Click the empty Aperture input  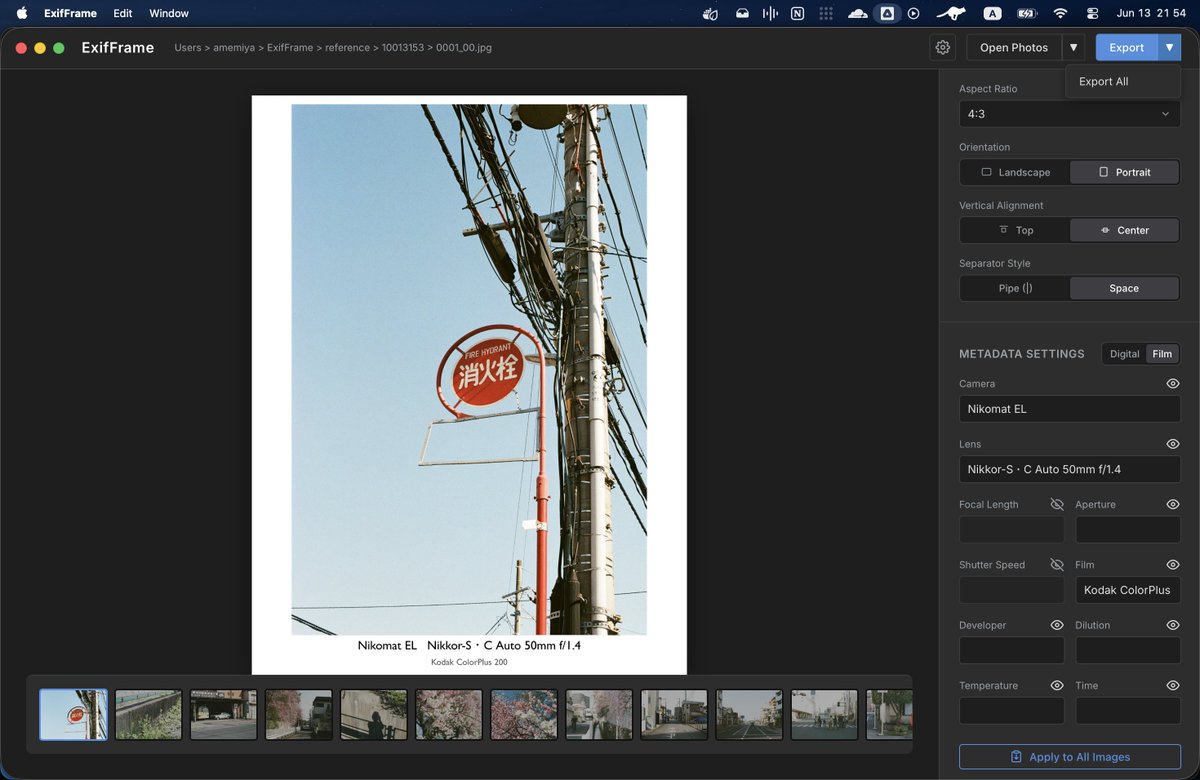[x=1128, y=530]
